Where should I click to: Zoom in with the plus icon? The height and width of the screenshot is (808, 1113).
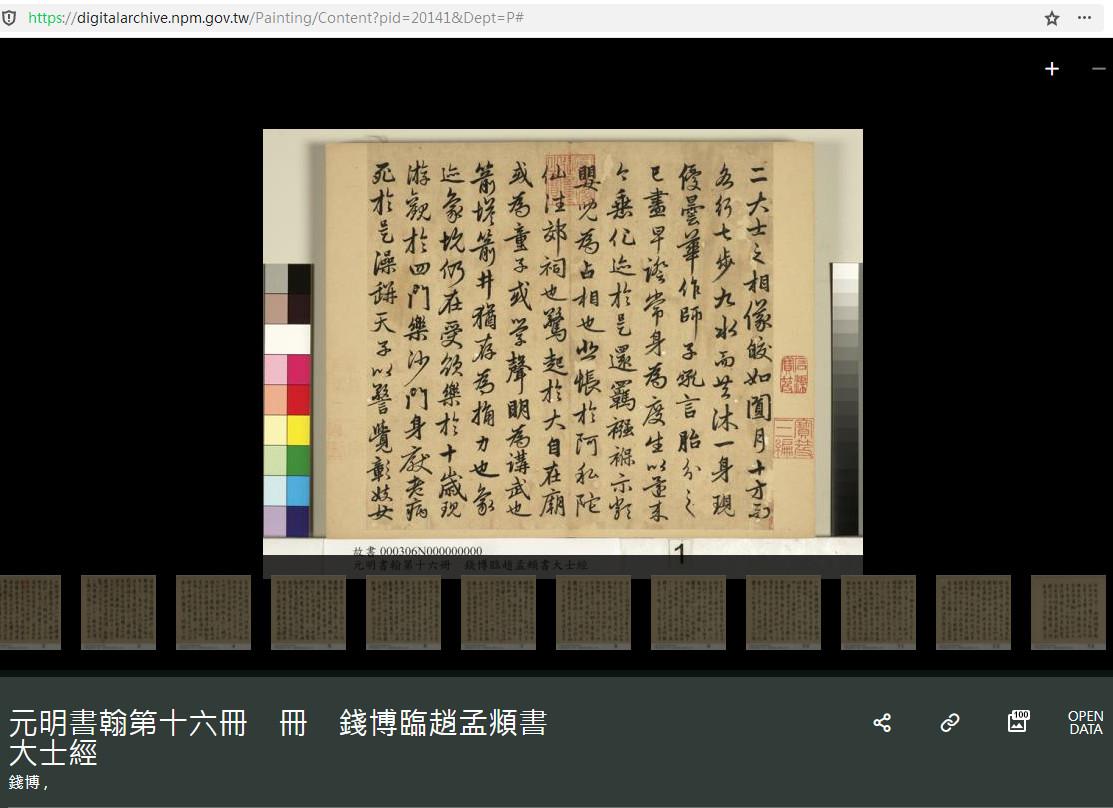coord(1051,69)
